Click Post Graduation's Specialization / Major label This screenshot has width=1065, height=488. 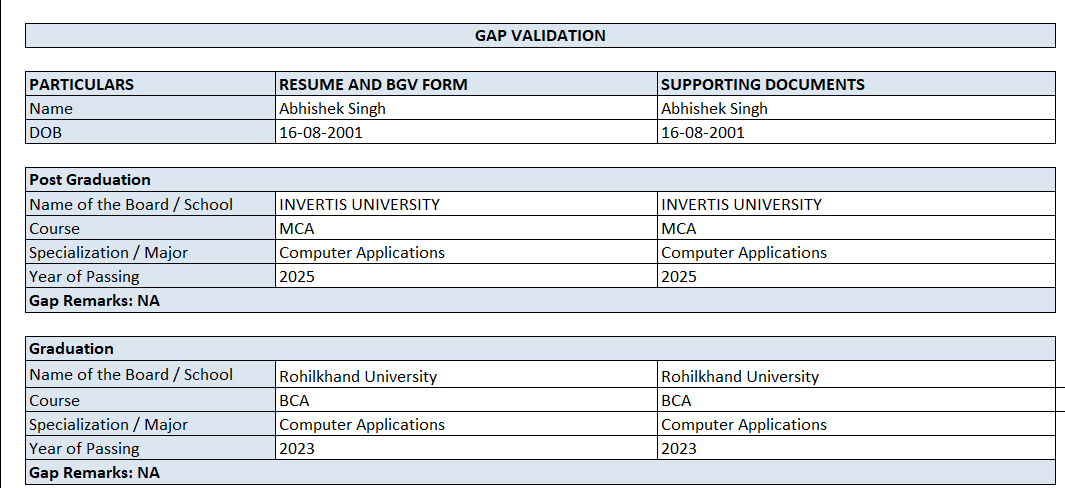(108, 252)
